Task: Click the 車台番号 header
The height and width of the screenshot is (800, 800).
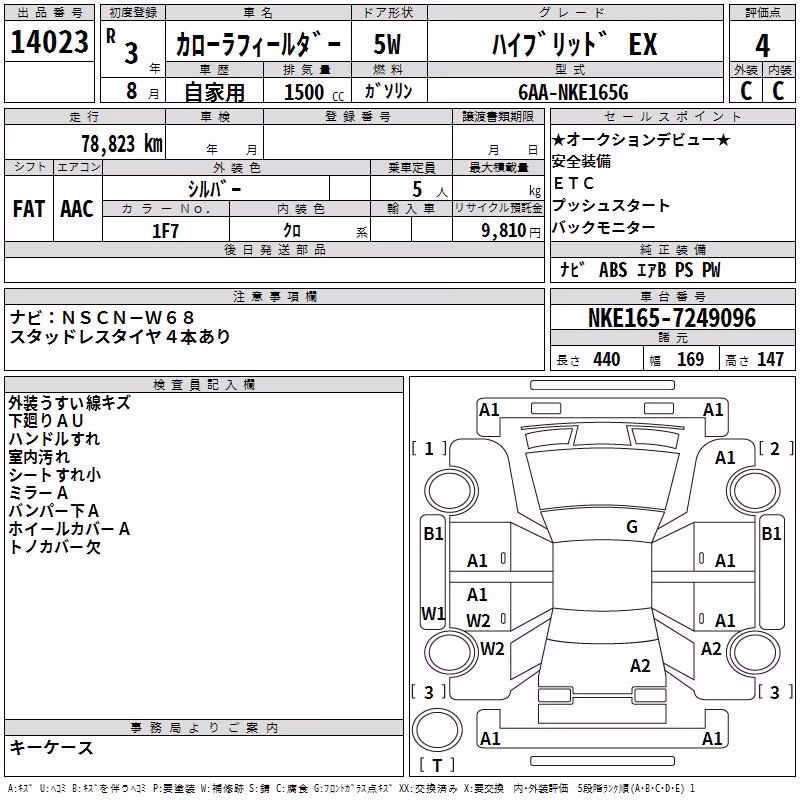Action: coord(672,296)
